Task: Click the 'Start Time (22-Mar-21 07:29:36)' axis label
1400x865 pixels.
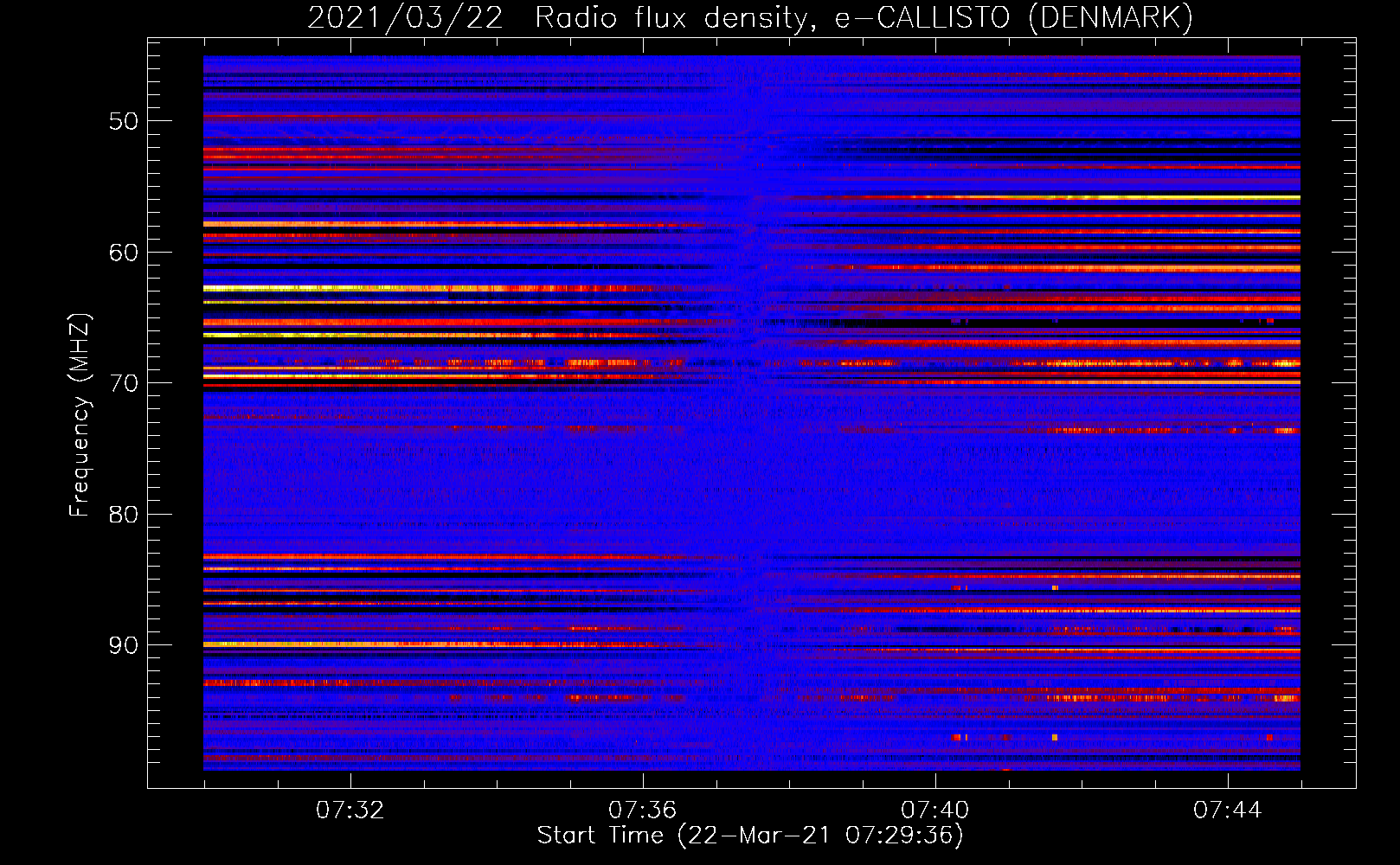Action: click(750, 836)
